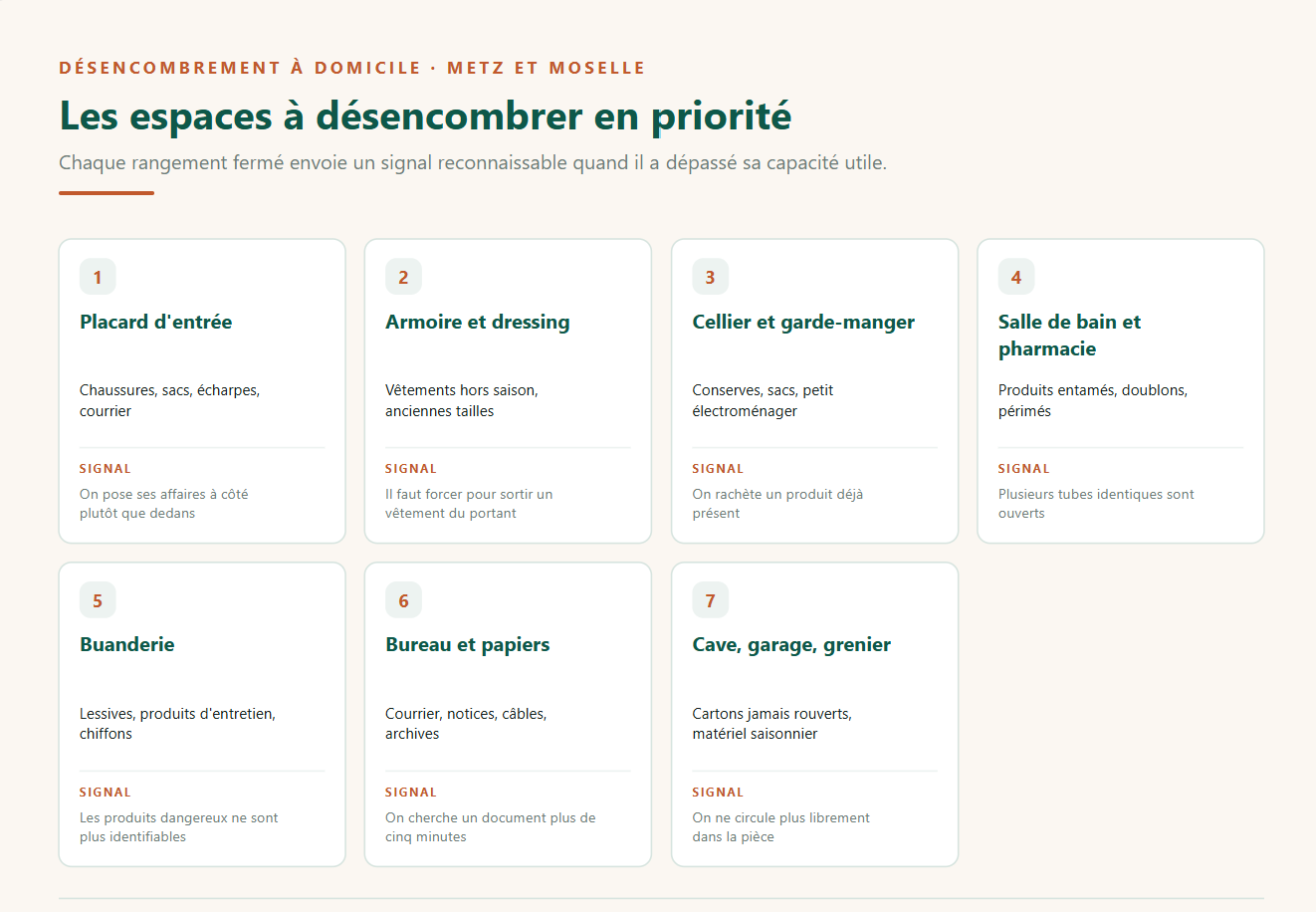
Task: Click the text 'Conserves, sacs, petit électroménager'
Action: (764, 400)
